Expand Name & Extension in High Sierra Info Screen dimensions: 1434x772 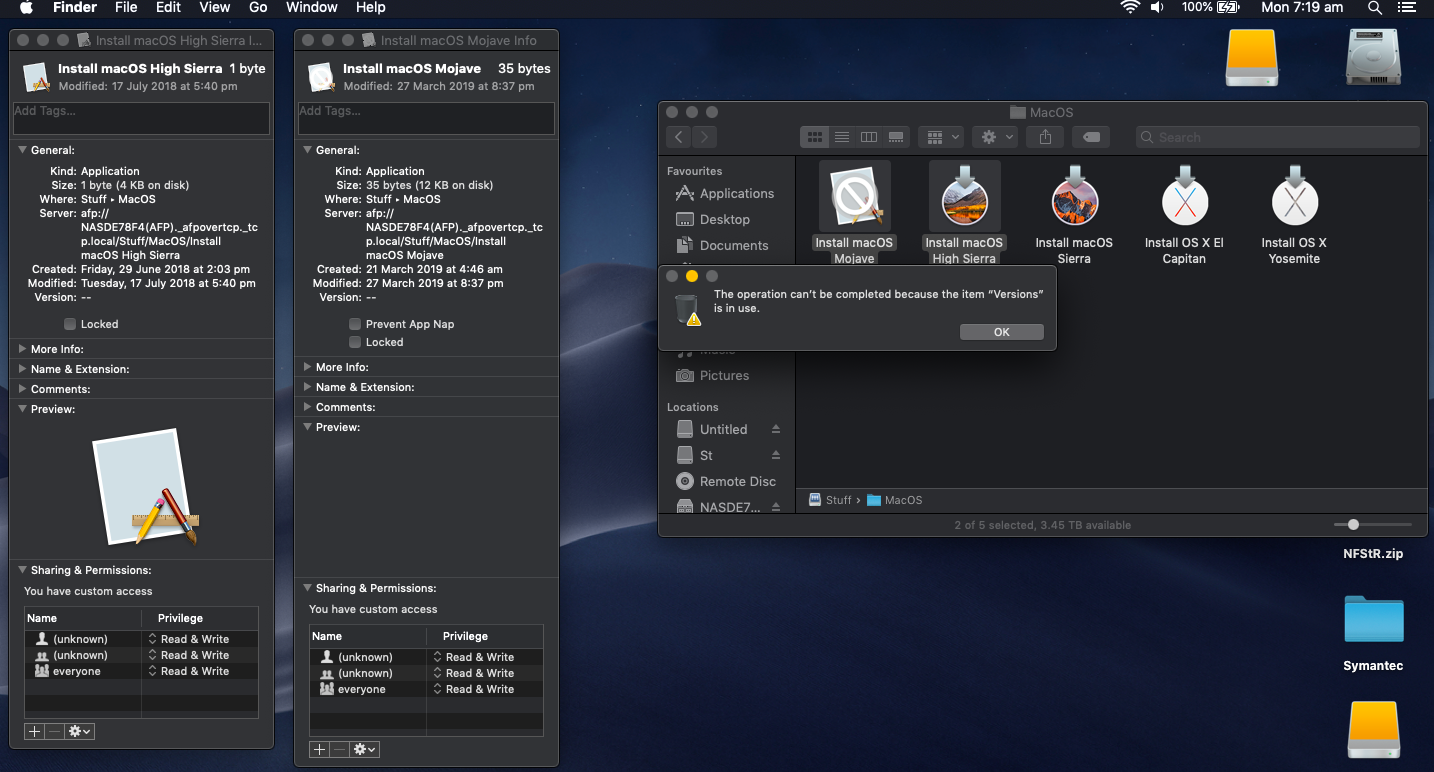point(23,369)
